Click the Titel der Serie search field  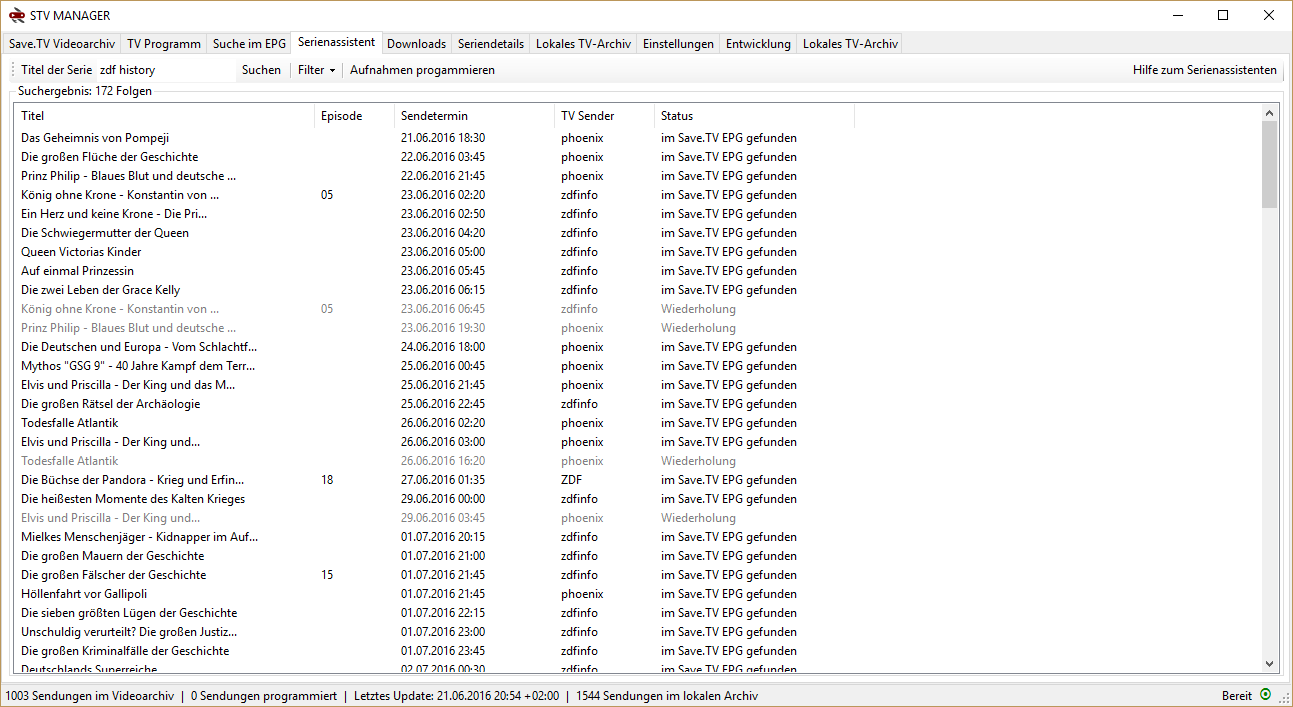165,70
